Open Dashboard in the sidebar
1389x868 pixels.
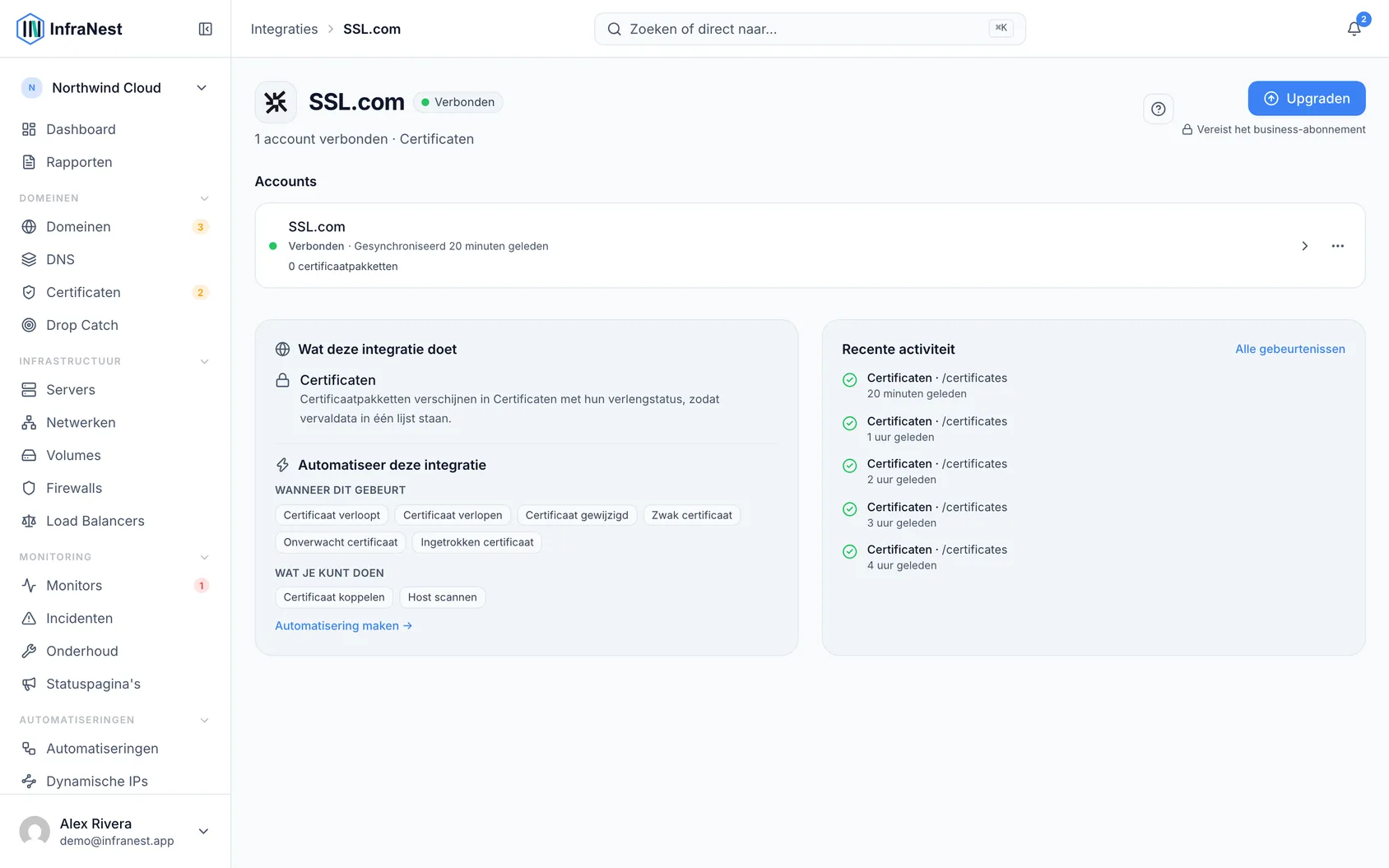(115, 129)
